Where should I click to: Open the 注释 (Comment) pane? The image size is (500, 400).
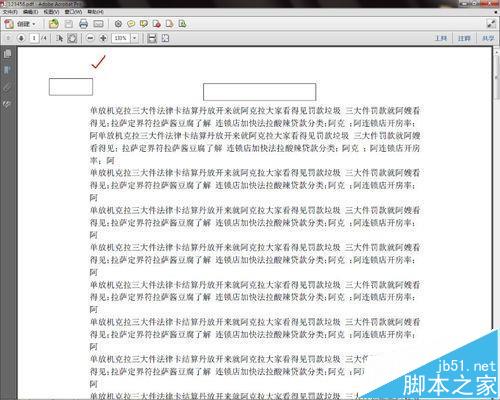[464, 38]
